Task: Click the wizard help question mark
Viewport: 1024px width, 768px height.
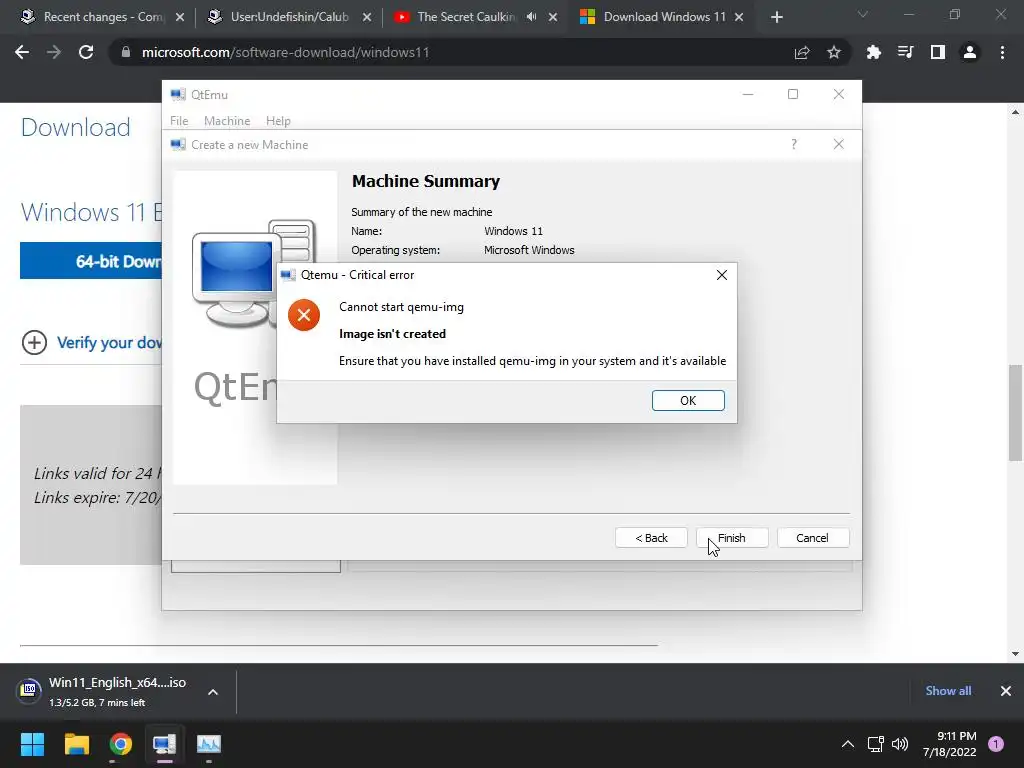Action: point(794,144)
